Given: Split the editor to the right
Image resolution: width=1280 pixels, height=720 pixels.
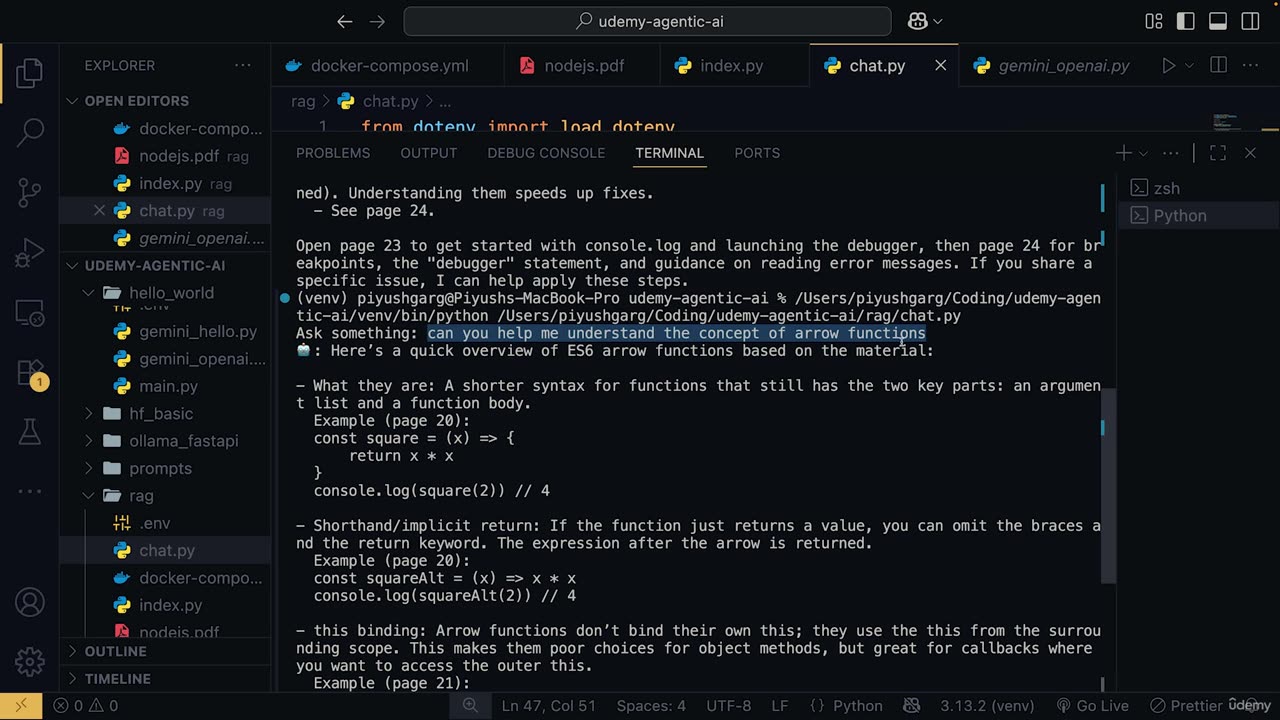Looking at the screenshot, I should 1218,65.
